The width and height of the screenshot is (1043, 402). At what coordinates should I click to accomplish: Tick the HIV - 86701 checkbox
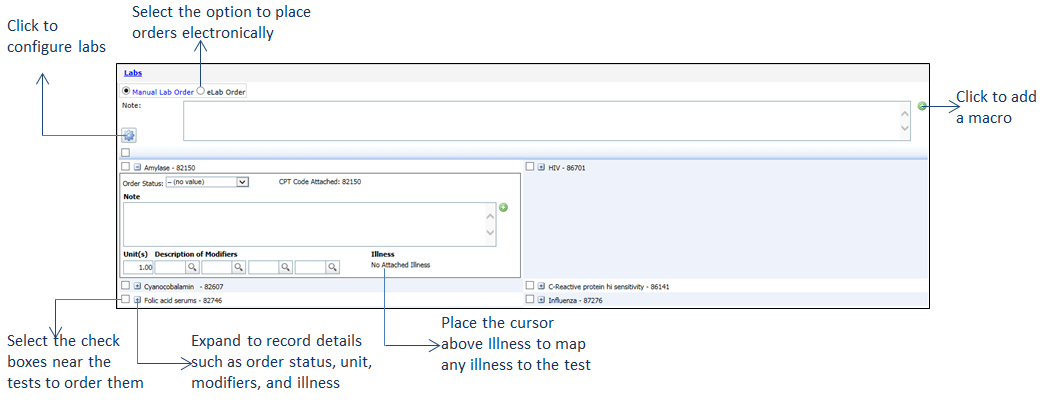pos(529,167)
